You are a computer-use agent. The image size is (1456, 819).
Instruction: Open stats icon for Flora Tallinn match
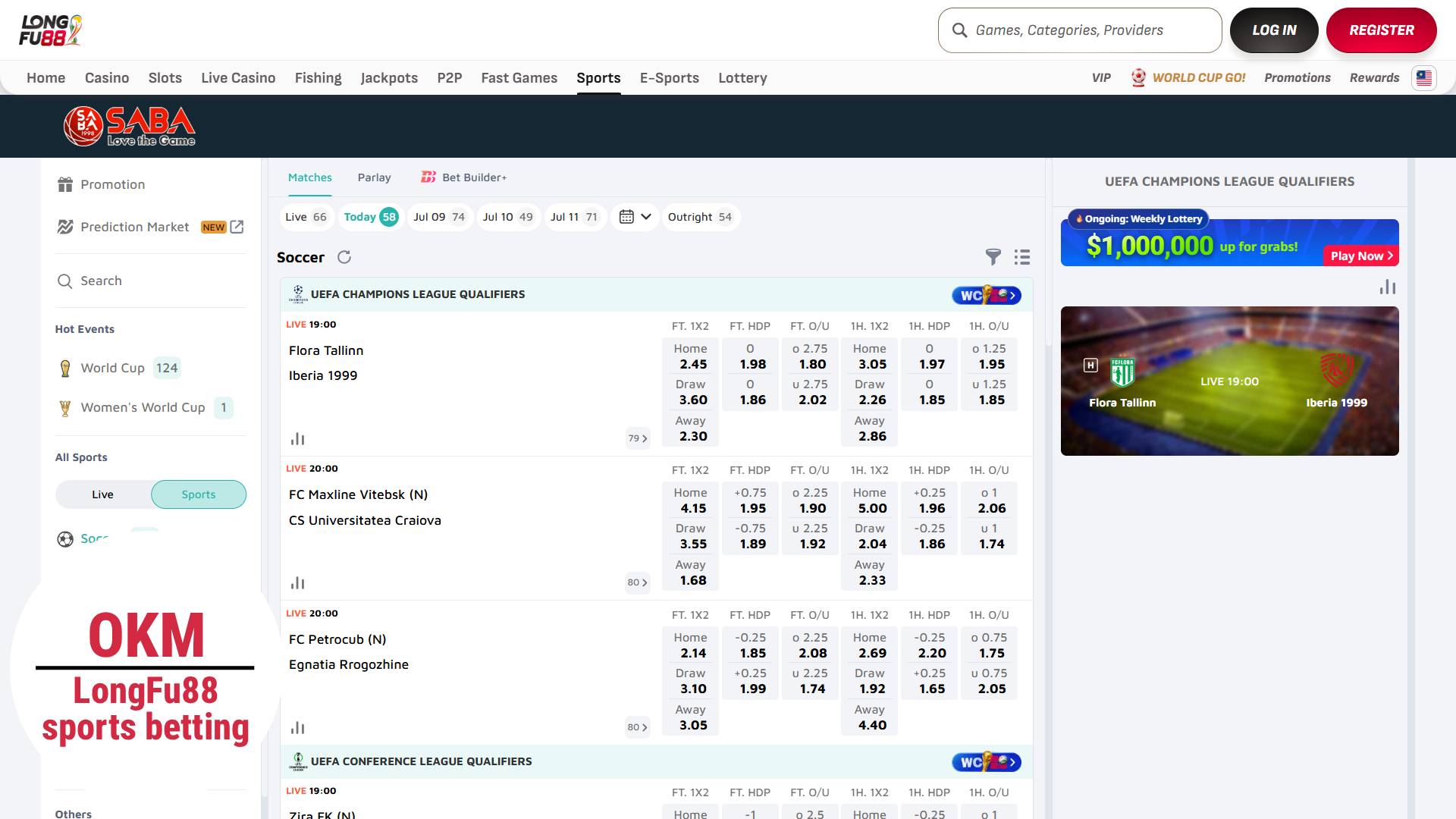click(x=297, y=439)
